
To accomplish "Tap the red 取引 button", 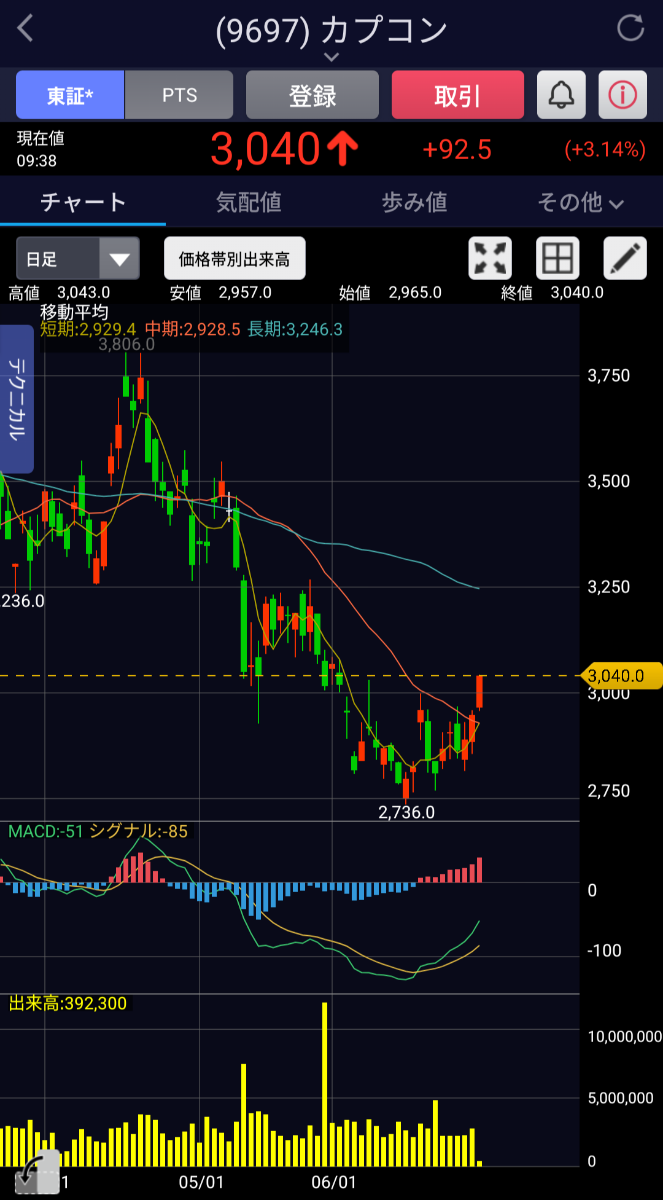I will point(458,95).
